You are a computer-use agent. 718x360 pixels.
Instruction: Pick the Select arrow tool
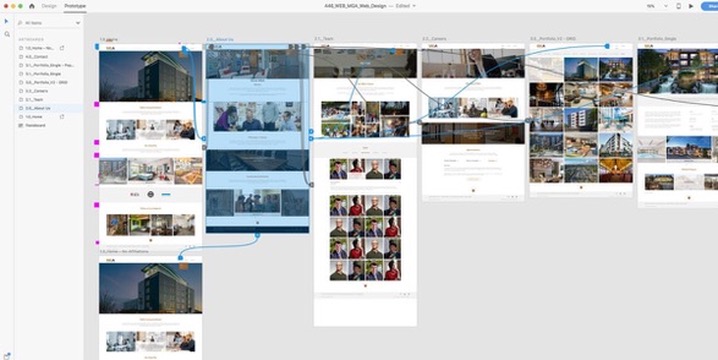[6, 21]
